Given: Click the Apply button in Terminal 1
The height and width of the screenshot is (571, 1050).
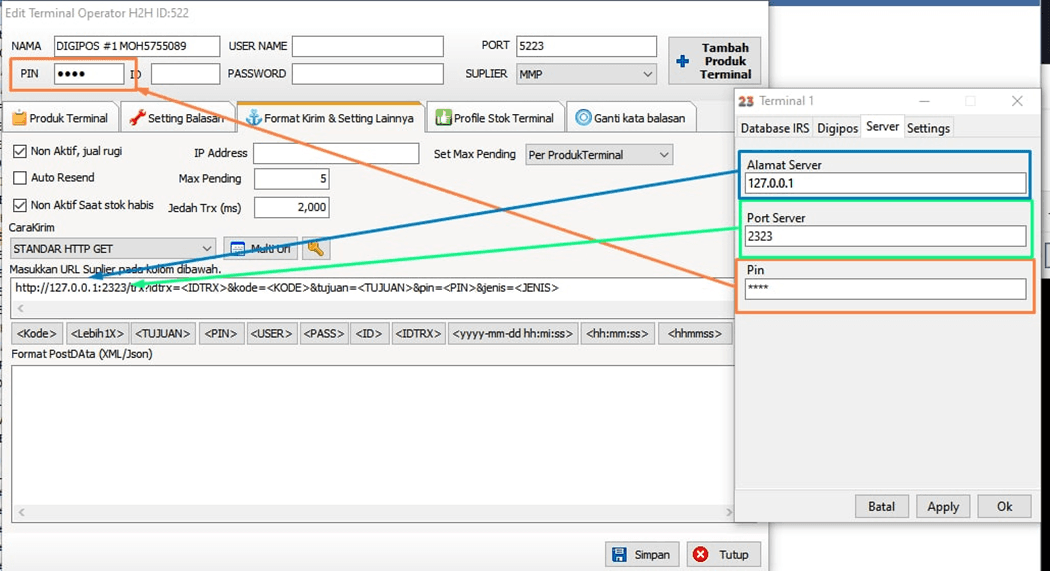Looking at the screenshot, I should (x=943, y=507).
